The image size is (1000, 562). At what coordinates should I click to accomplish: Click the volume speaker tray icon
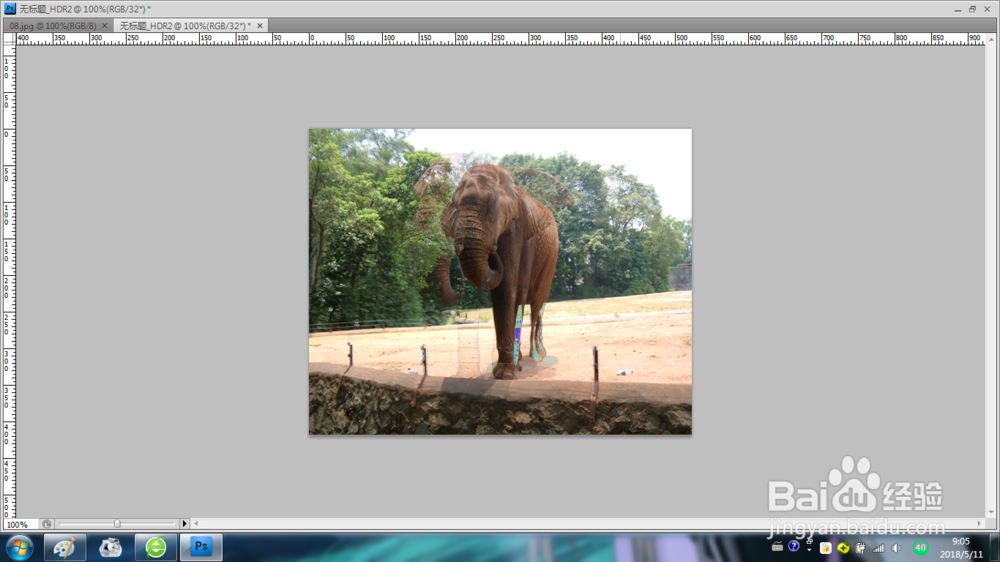[896, 548]
